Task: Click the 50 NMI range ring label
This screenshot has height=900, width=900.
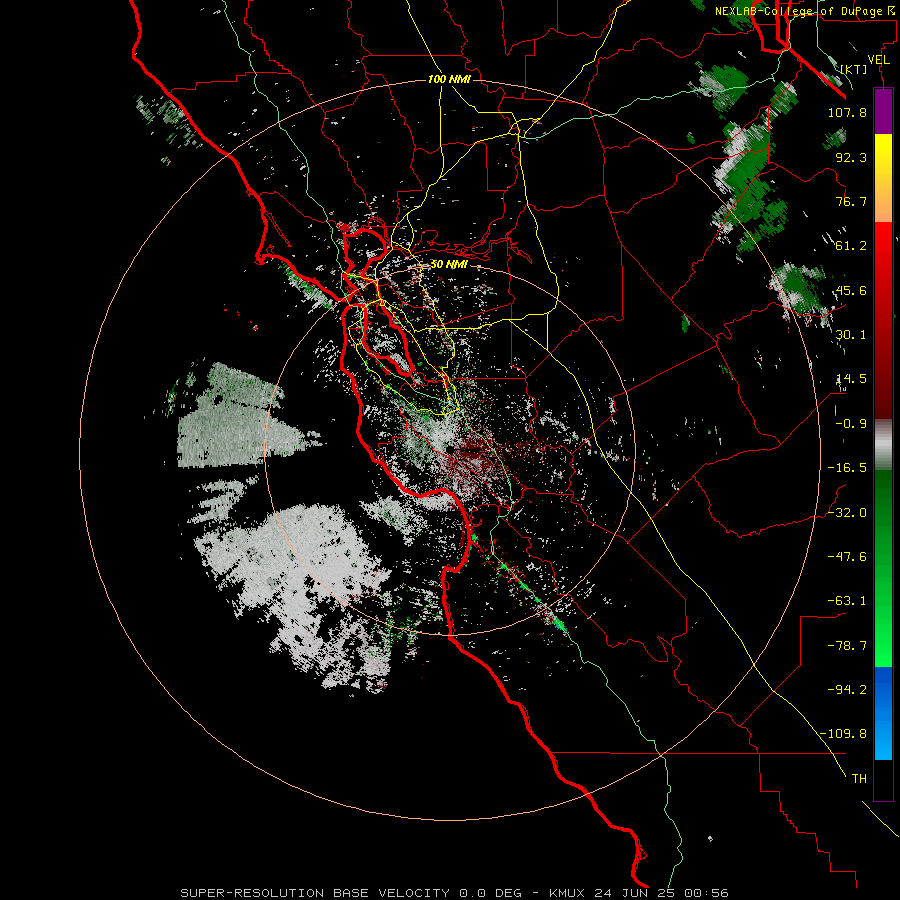Action: [449, 265]
